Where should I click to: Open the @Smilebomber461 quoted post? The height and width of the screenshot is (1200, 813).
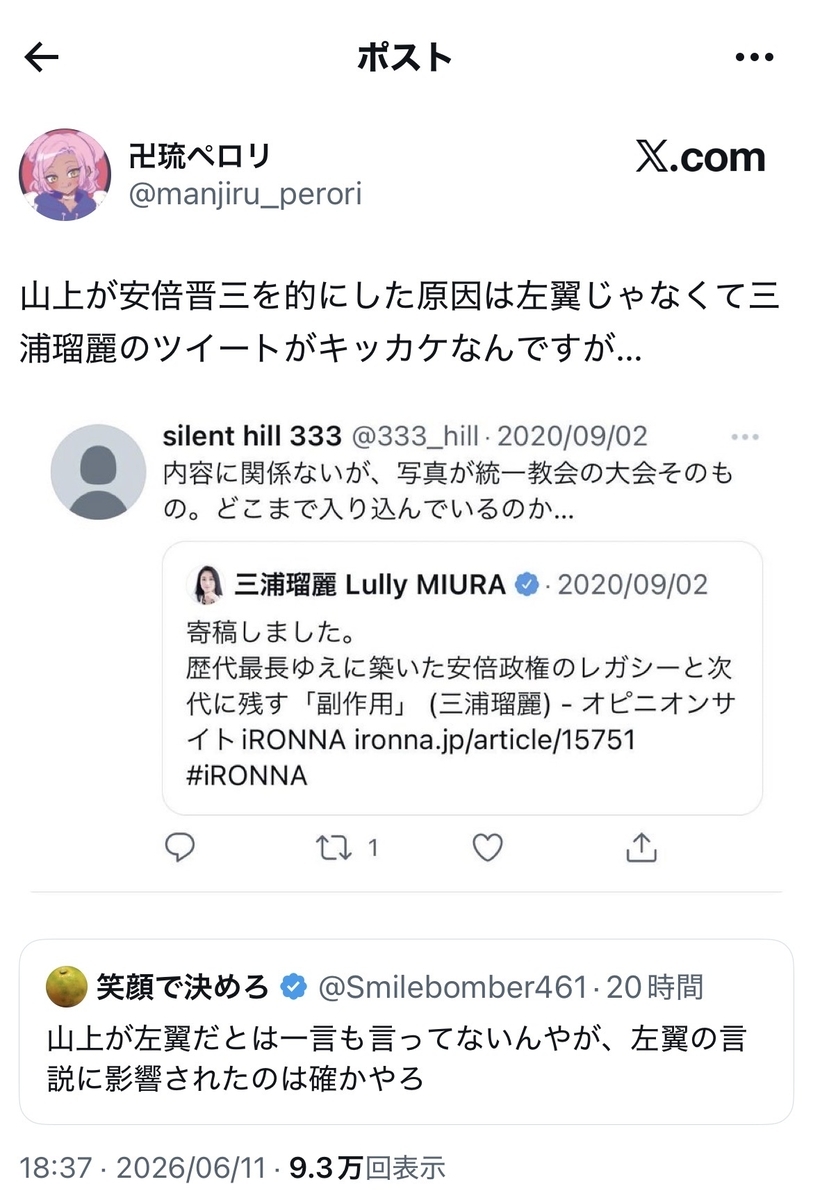tap(406, 1032)
